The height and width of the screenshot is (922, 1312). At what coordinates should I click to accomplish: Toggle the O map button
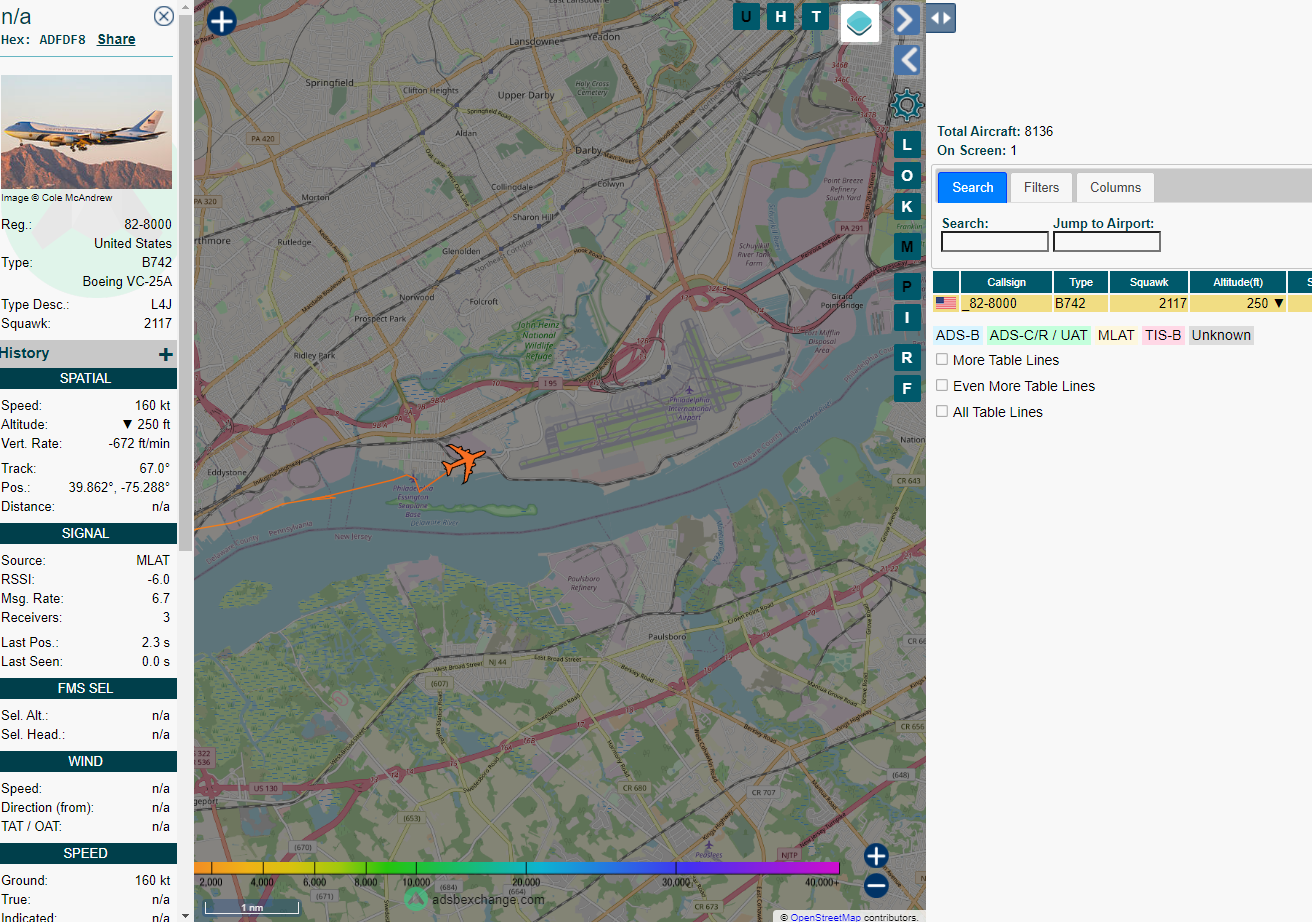point(907,176)
